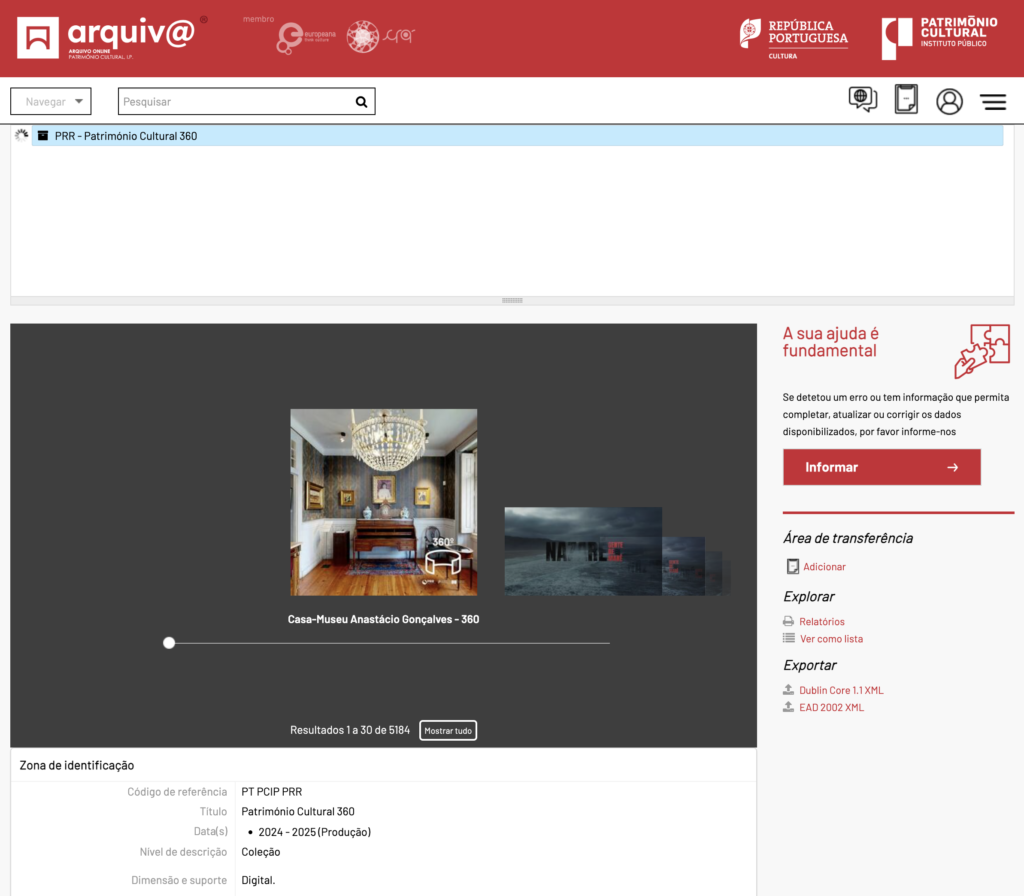The height and width of the screenshot is (896, 1024).
Task: Open the hamburger main menu
Action: click(x=993, y=101)
